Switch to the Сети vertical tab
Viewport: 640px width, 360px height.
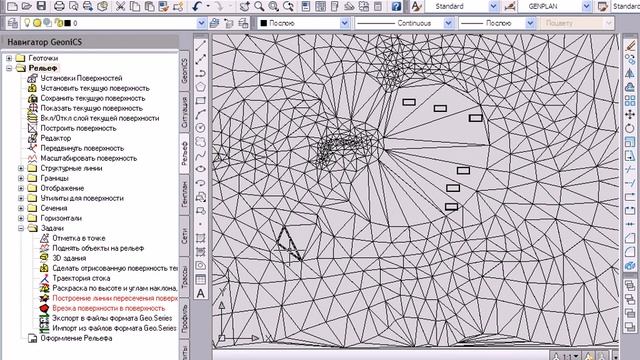(x=184, y=236)
